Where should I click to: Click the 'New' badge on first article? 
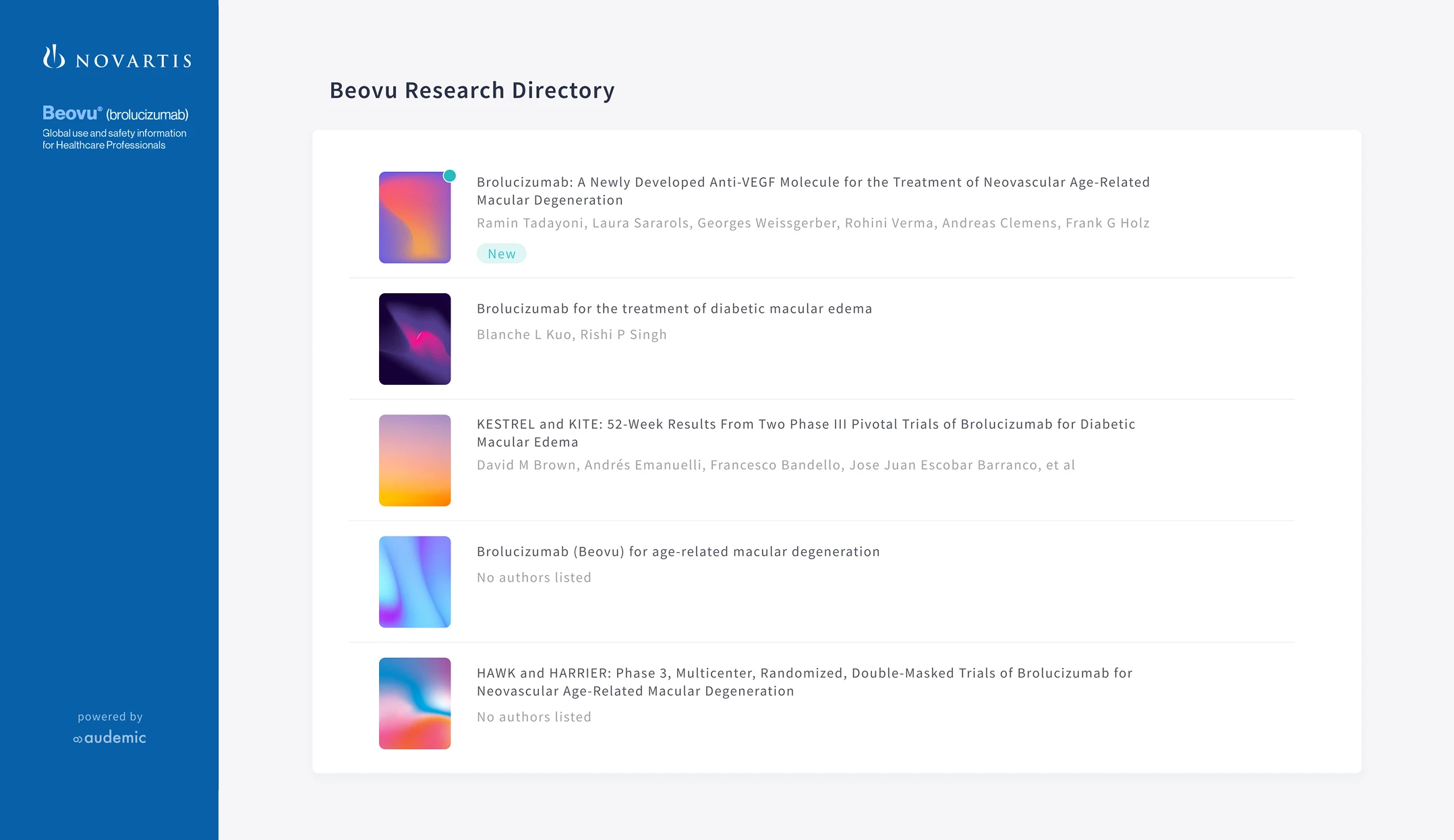tap(502, 253)
